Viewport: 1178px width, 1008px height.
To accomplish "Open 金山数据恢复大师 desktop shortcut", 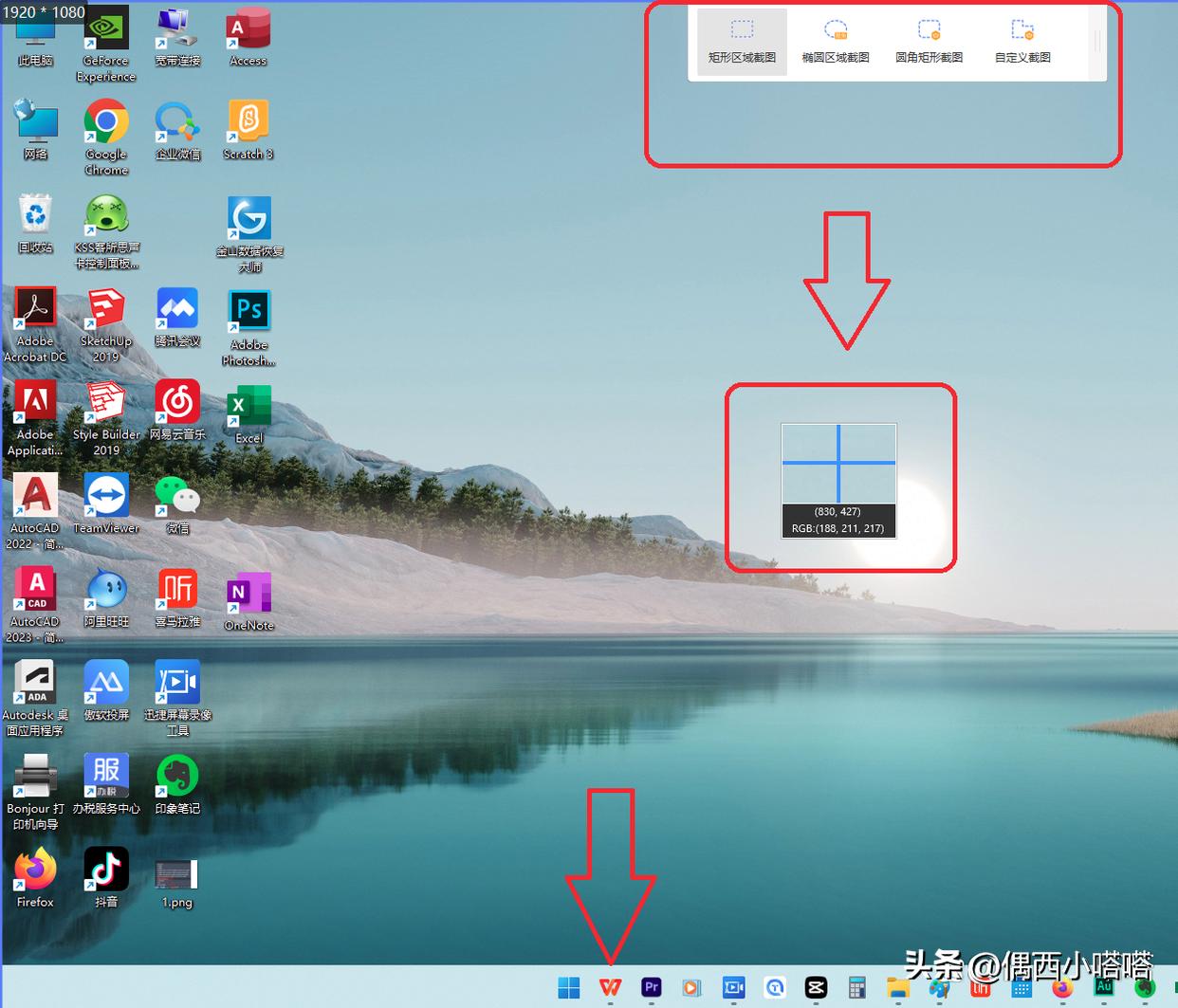I will [249, 234].
